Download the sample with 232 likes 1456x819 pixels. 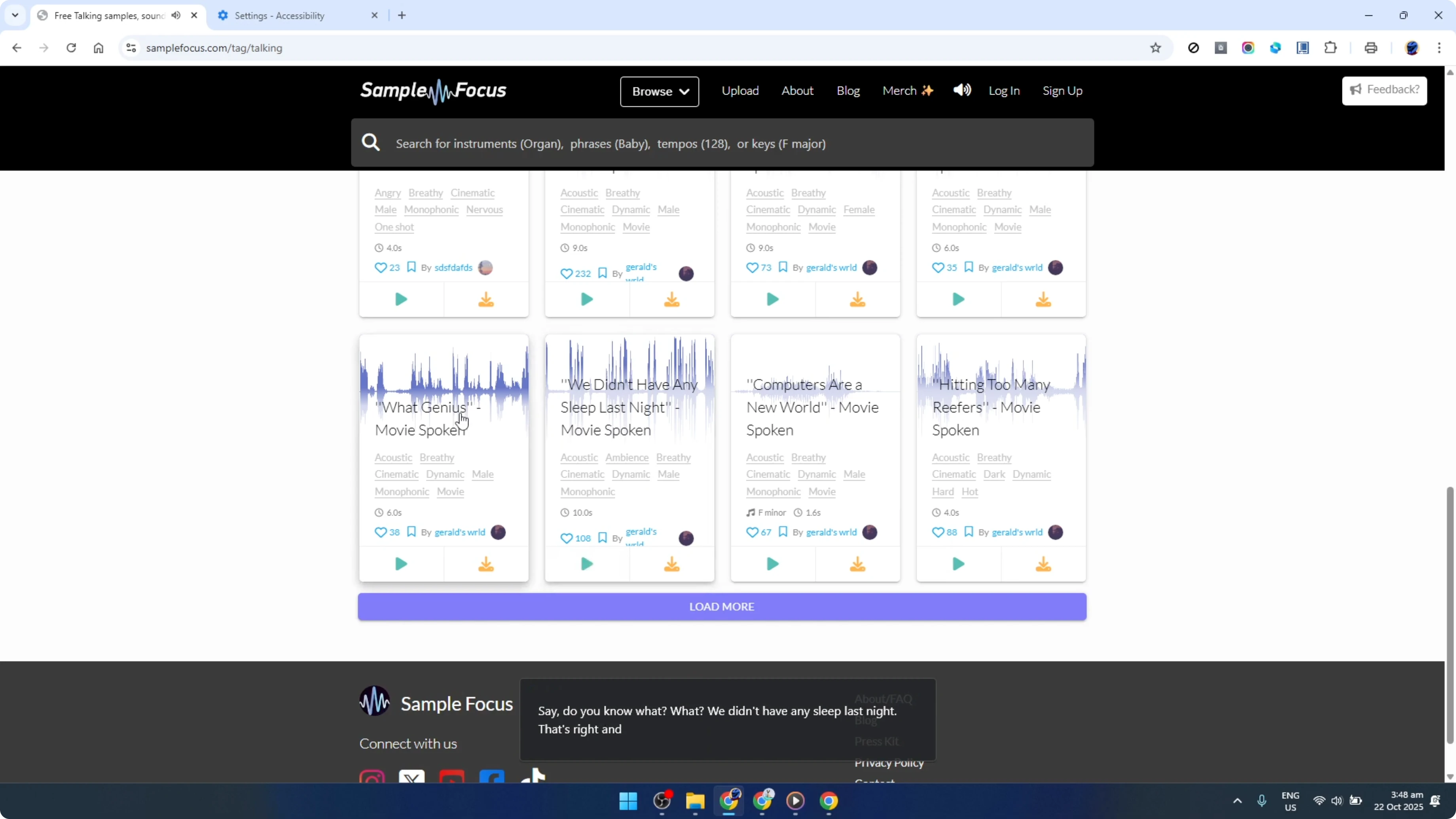click(x=671, y=300)
